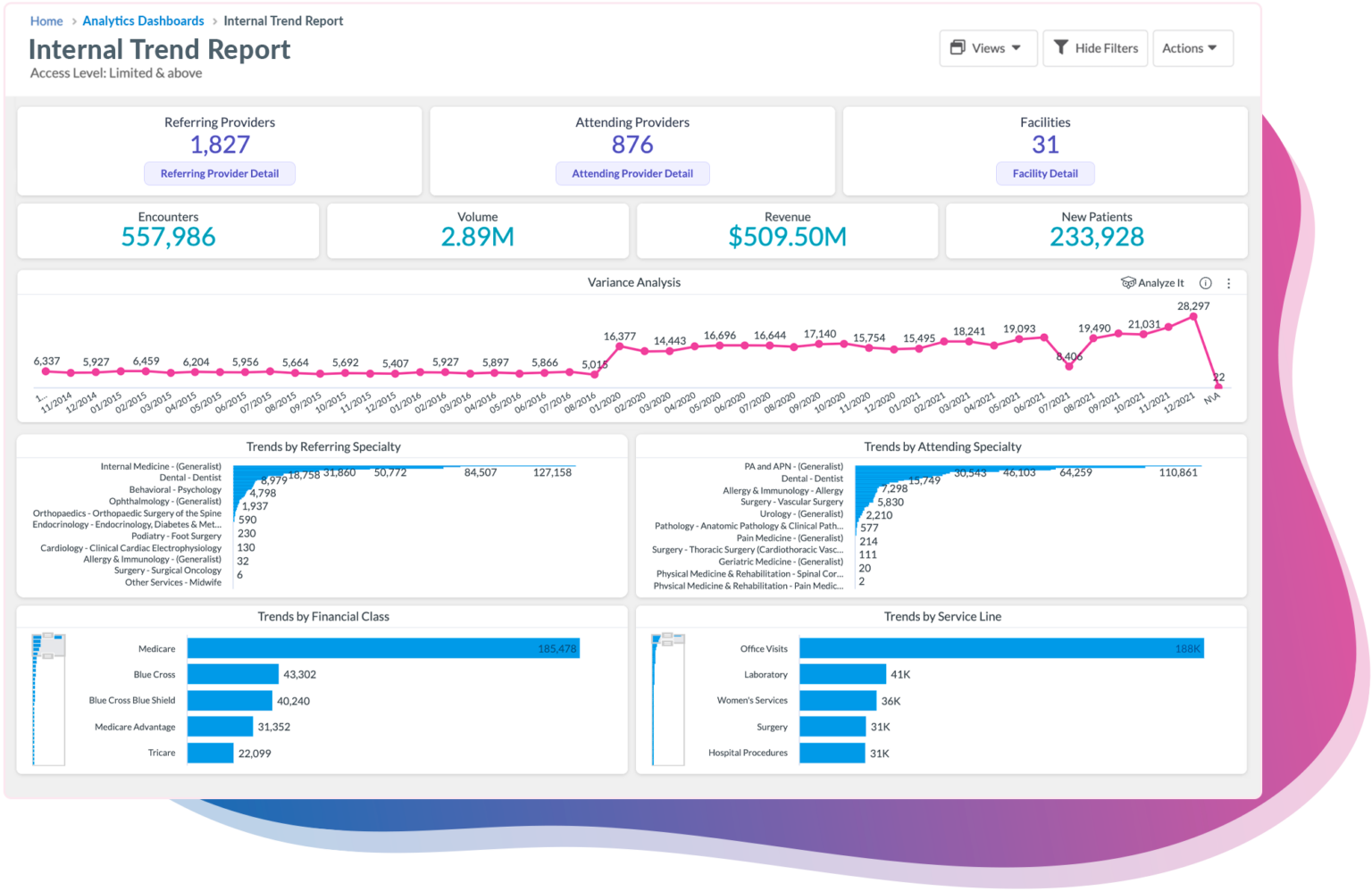Viewport: 1372px width, 891px height.
Task: Toggle Hide Filters
Action: 1095,47
